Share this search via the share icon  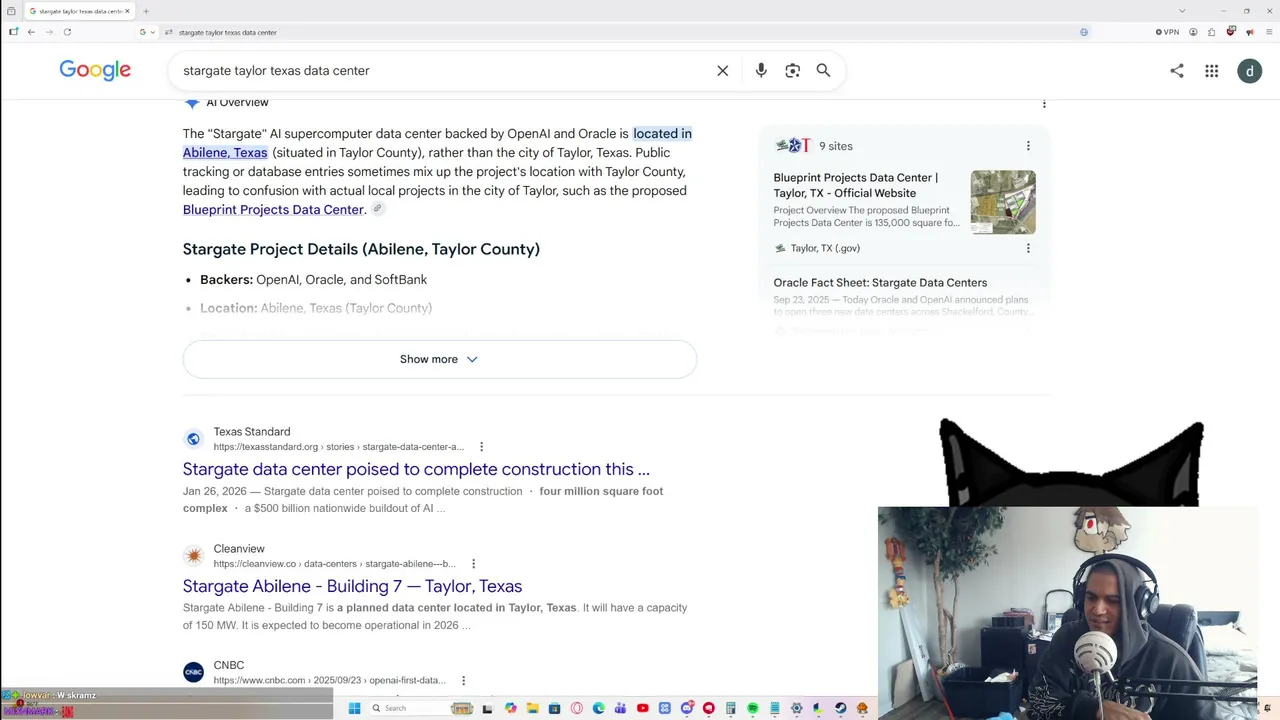point(1177,71)
